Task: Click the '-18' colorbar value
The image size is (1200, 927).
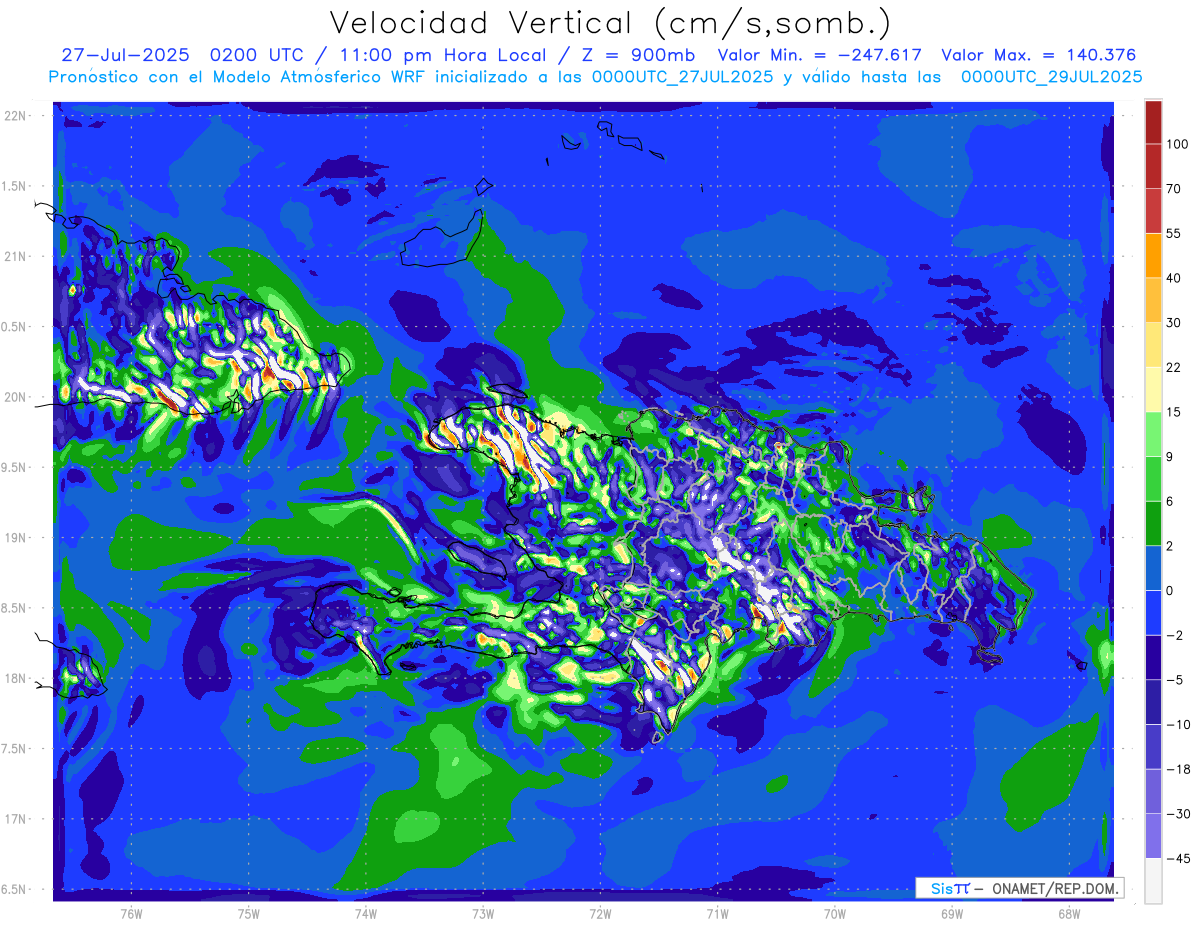Action: point(1178,768)
